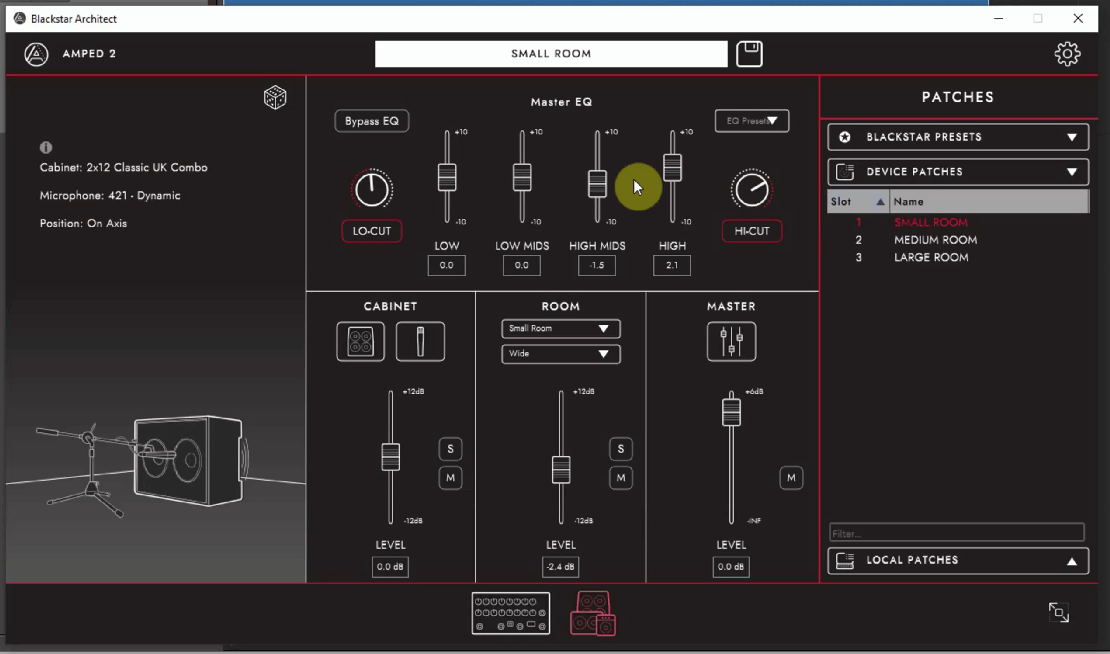Screen dimensions: 1110x654
Task: Open the EQ Presets dropdown
Action: pos(752,121)
